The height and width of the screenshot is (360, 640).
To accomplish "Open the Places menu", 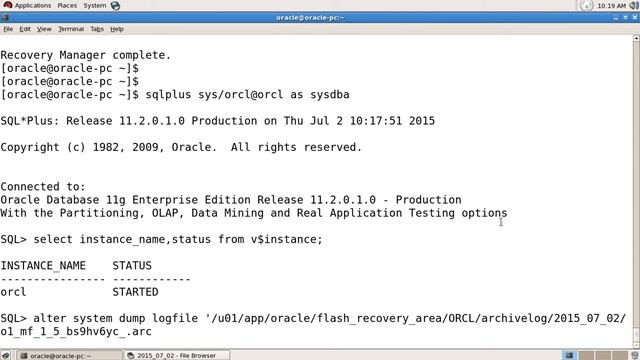I will click(67, 6).
